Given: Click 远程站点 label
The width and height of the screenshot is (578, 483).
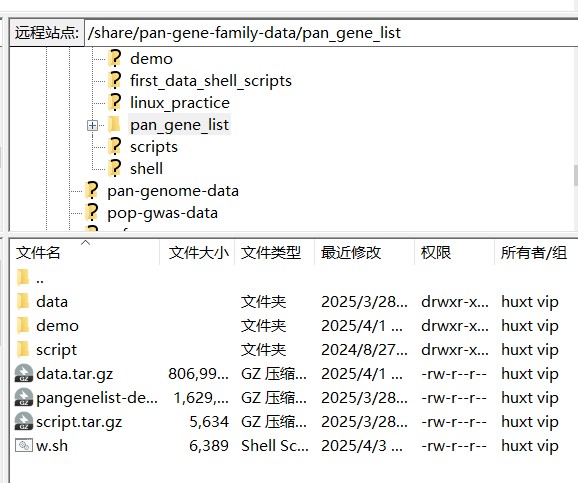Looking at the screenshot, I should 47,33.
